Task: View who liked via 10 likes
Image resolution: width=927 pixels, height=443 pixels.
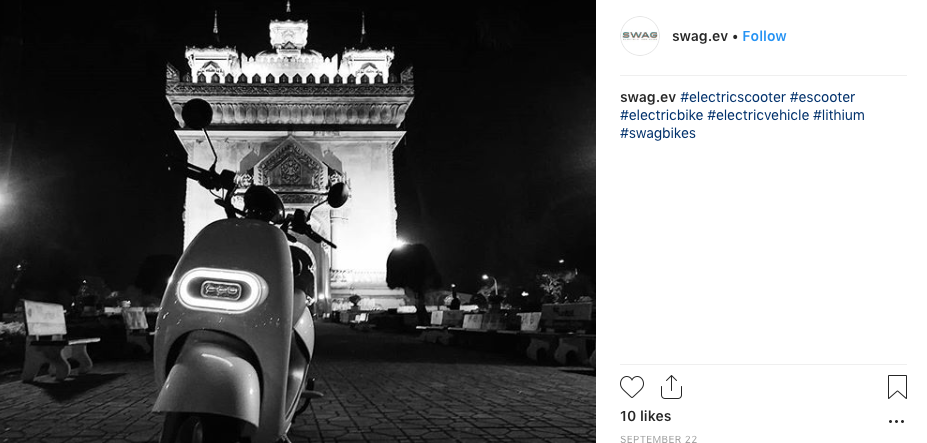Action: [x=646, y=416]
